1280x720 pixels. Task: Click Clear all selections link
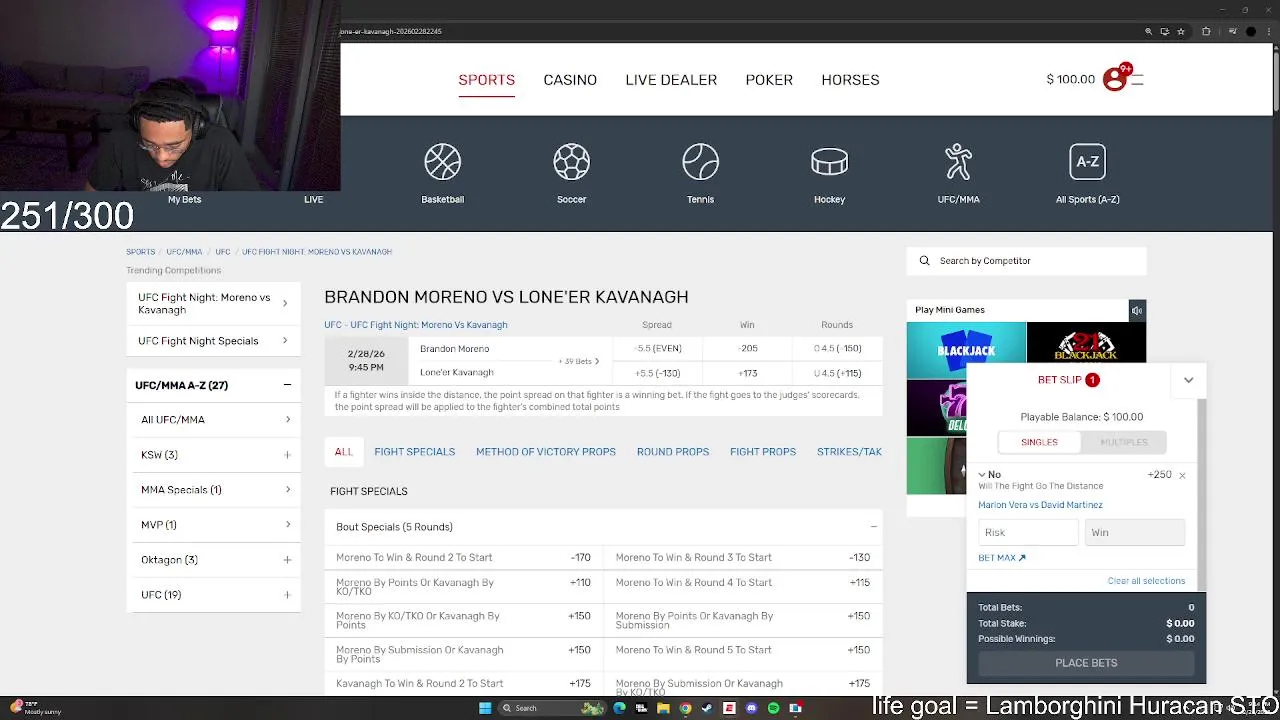1146,581
